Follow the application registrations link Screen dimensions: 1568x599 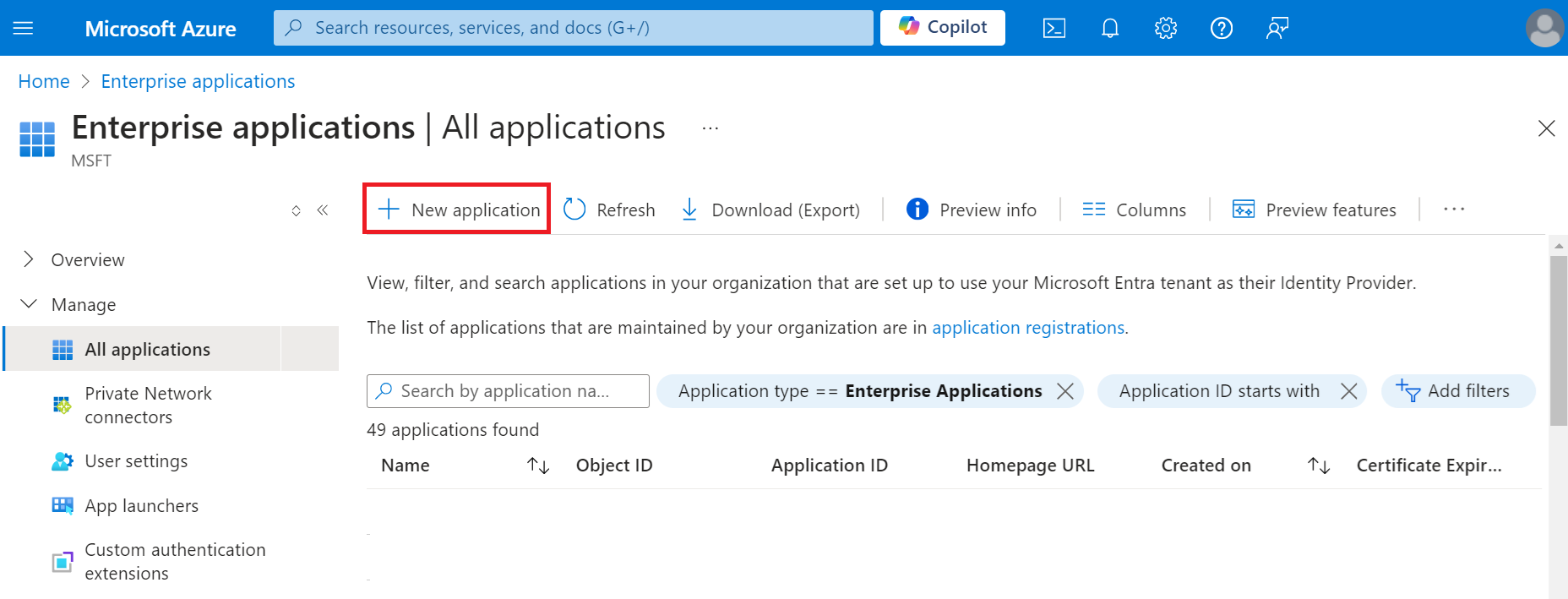(x=1028, y=328)
